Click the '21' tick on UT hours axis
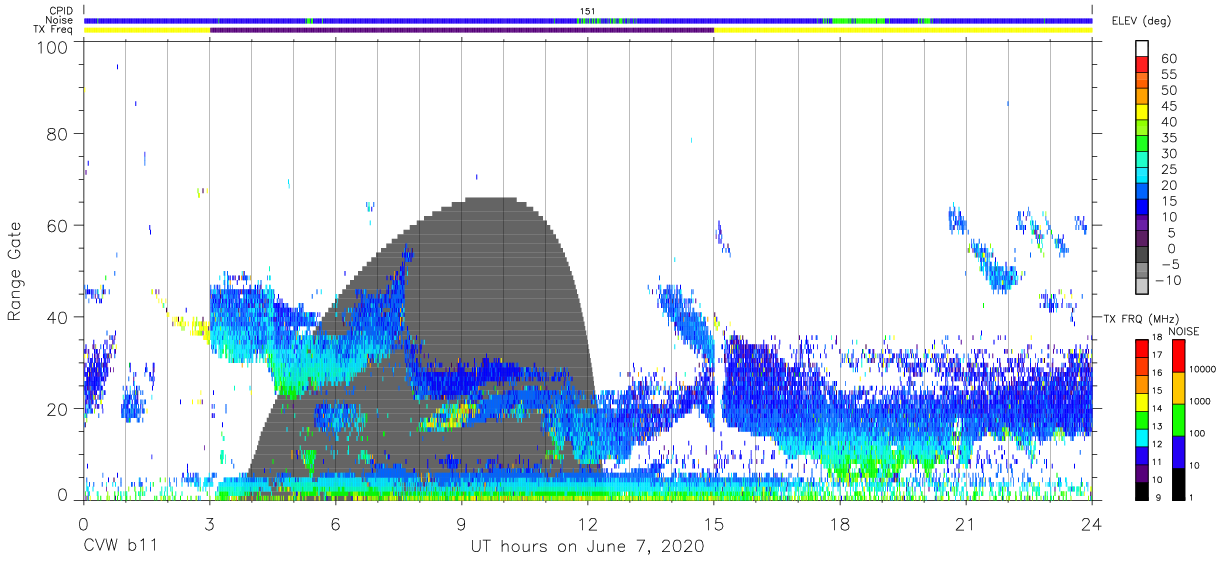 tap(966, 524)
